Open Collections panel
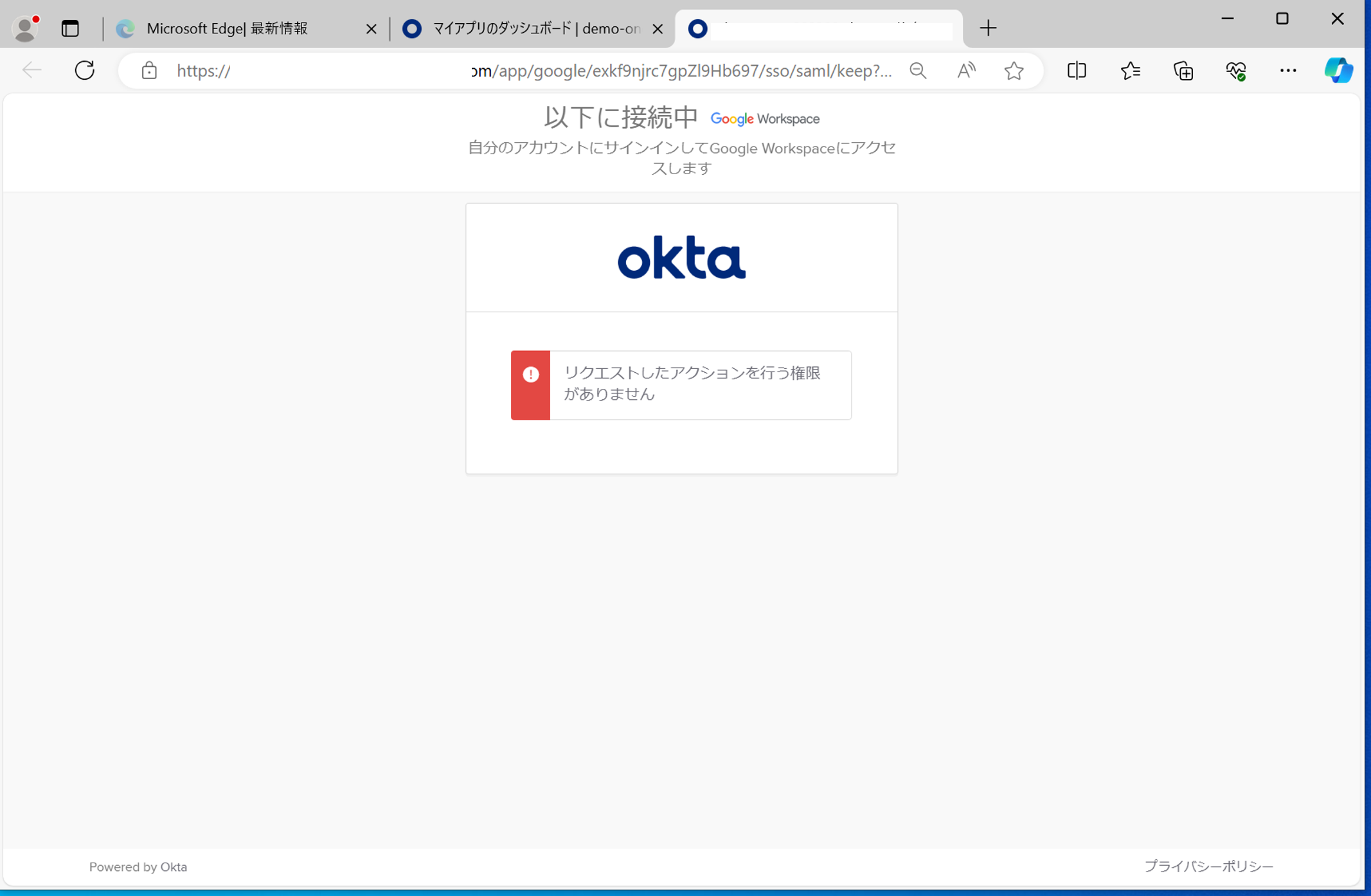Screen dimensions: 1371x896 tap(1183, 70)
